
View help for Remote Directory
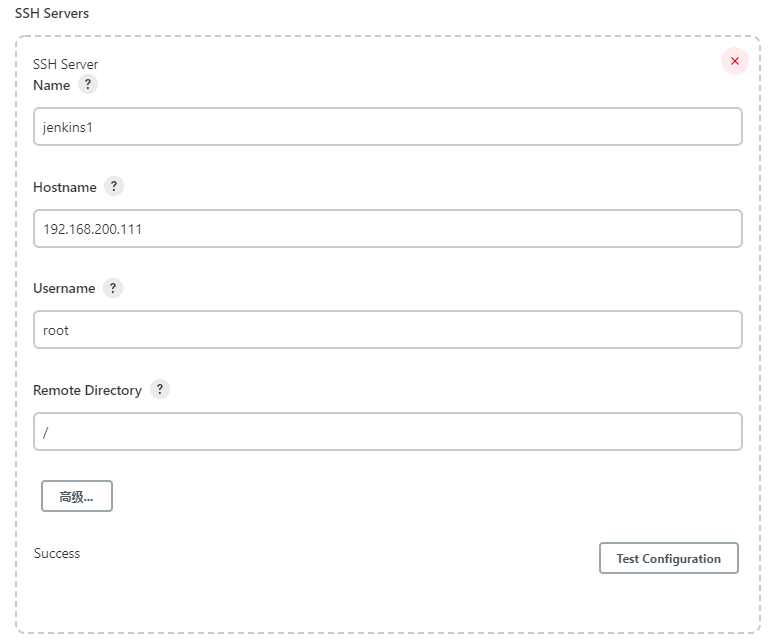tap(160, 390)
